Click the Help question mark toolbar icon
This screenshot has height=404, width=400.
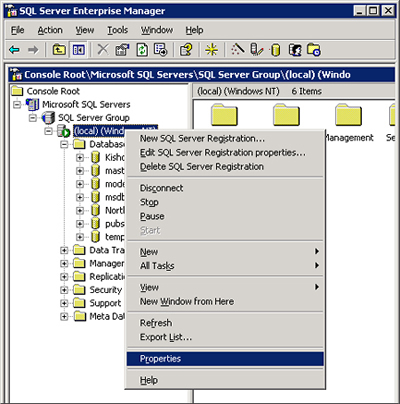[x=186, y=50]
